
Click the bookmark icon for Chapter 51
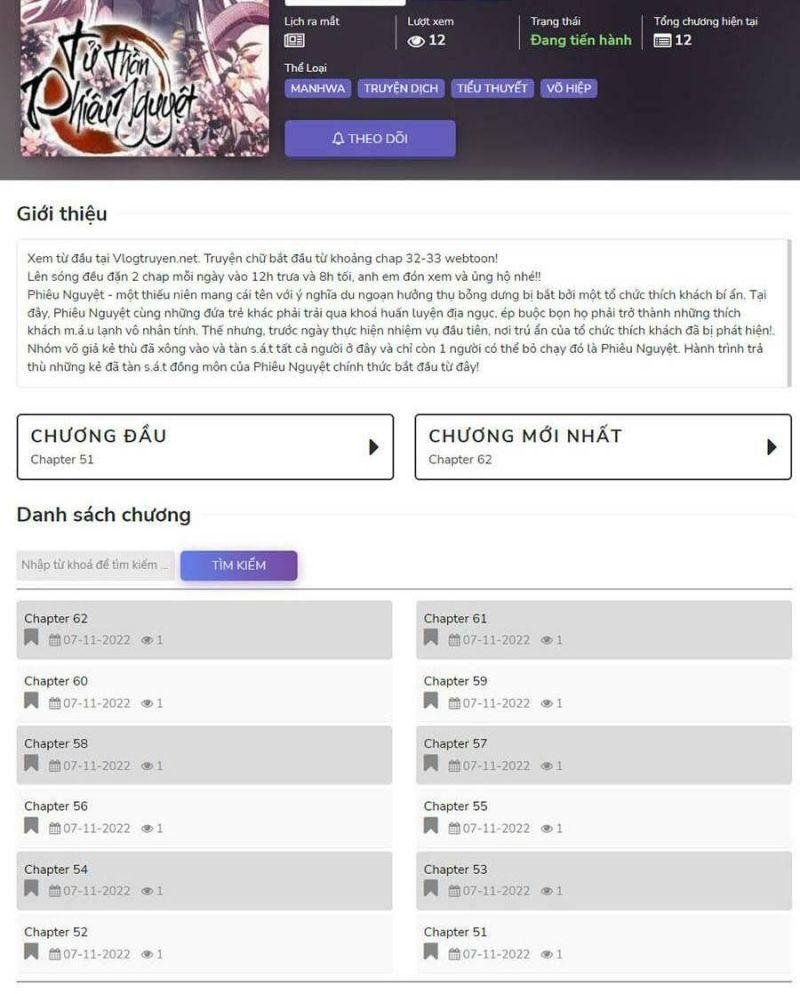pos(431,952)
